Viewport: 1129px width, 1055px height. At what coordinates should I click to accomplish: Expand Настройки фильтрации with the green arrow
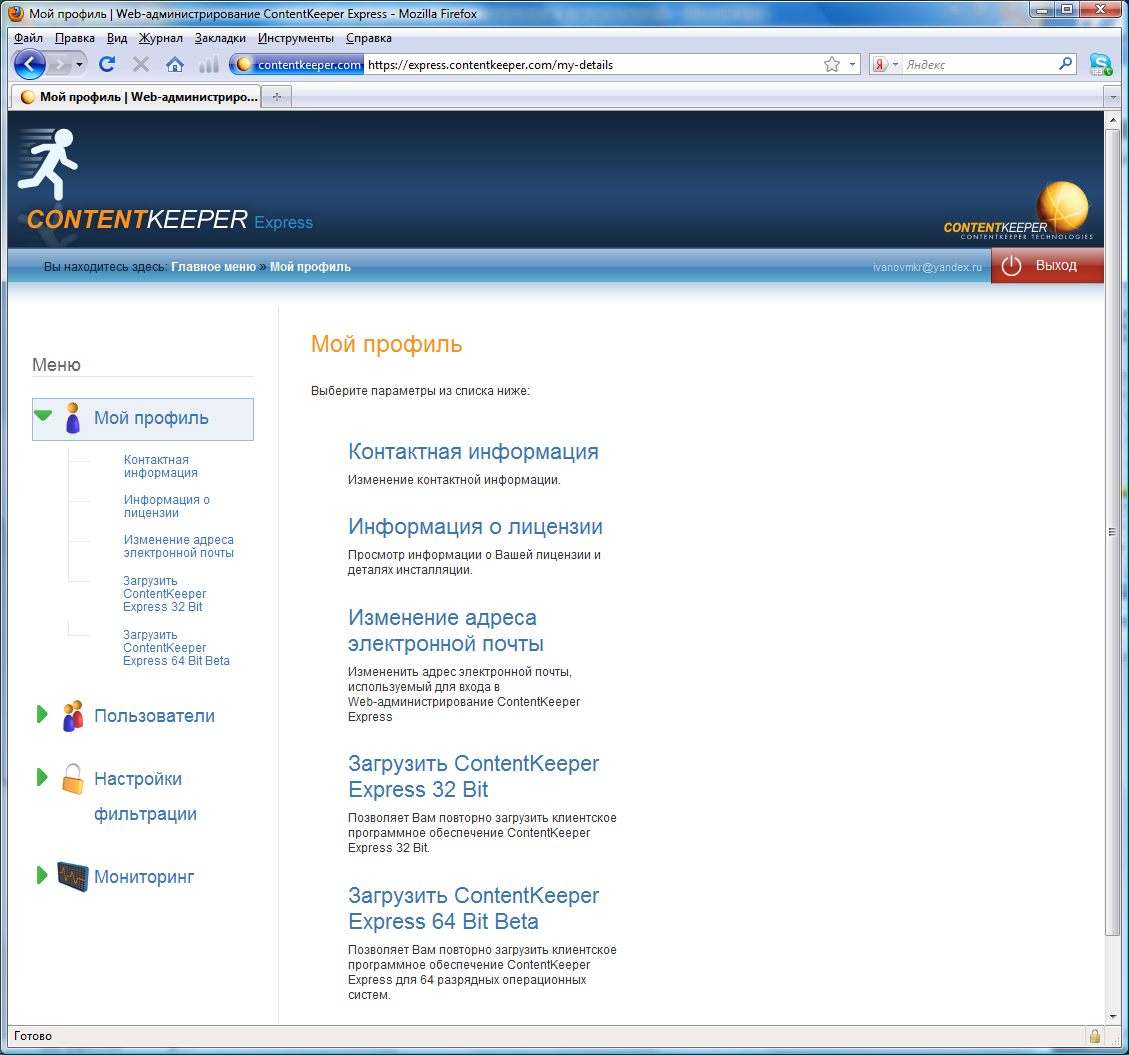pyautogui.click(x=42, y=777)
